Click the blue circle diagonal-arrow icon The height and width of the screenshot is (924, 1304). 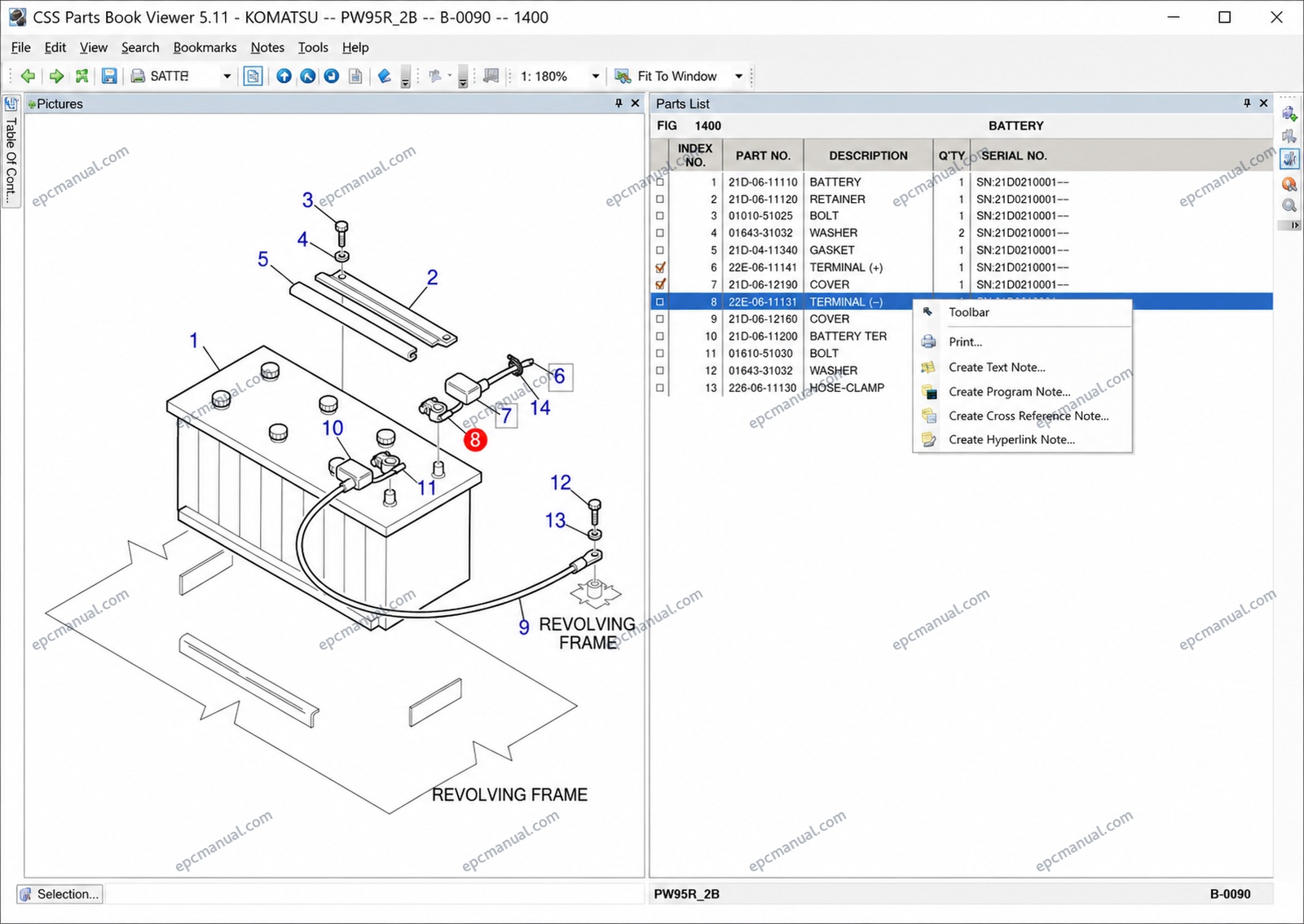click(x=307, y=76)
